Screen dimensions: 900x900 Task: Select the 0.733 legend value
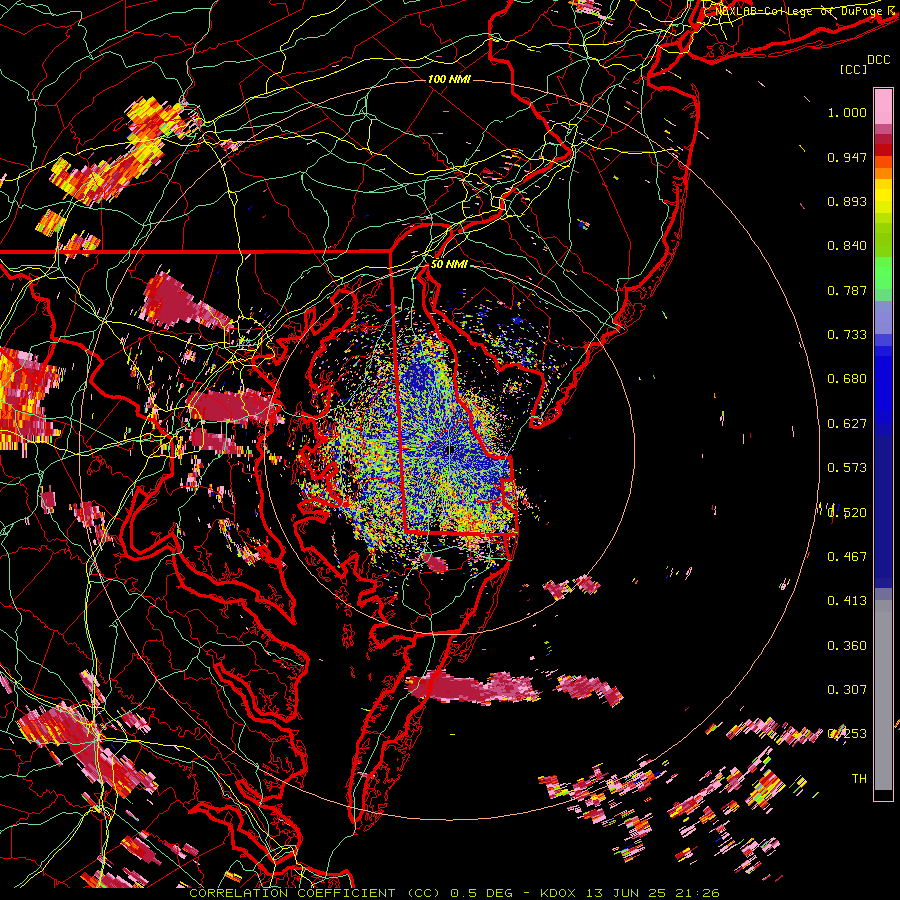pyautogui.click(x=847, y=335)
